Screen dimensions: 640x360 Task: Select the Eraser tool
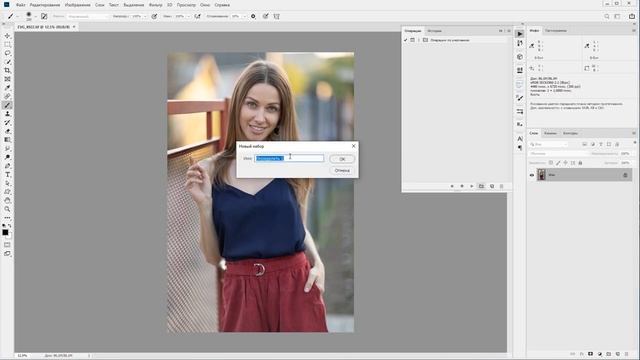click(x=7, y=131)
